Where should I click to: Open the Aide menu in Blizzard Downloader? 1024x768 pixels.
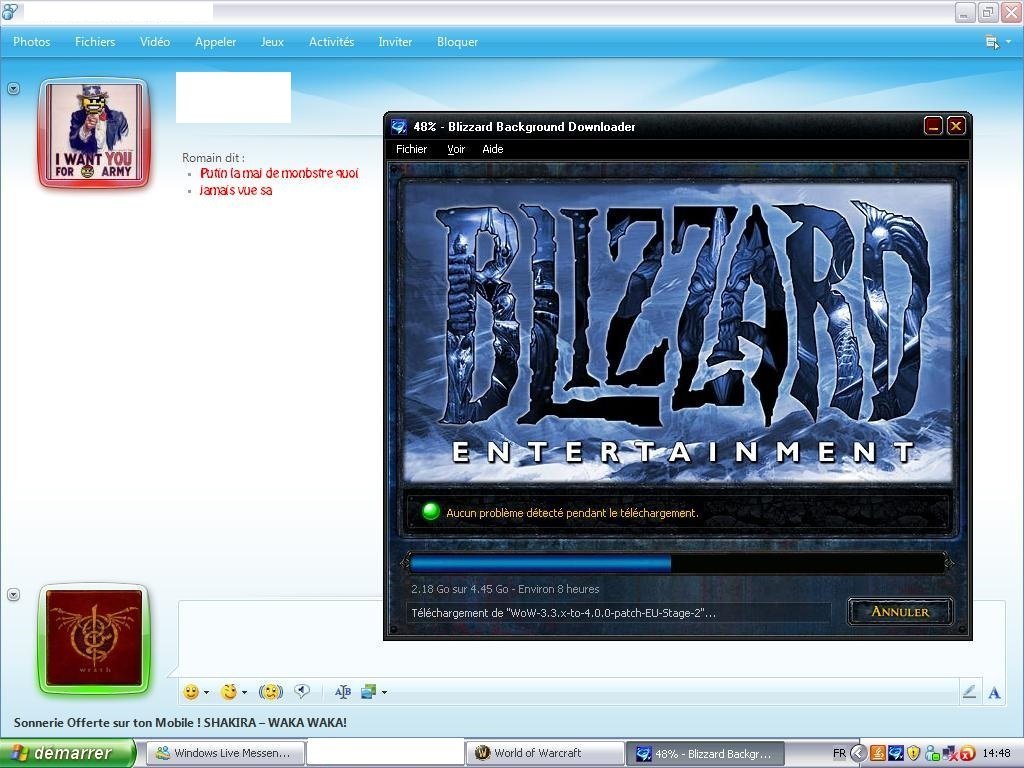[x=492, y=149]
